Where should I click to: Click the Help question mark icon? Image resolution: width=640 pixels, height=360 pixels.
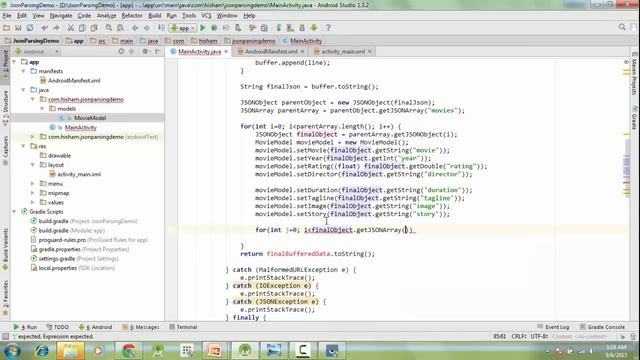coord(328,28)
